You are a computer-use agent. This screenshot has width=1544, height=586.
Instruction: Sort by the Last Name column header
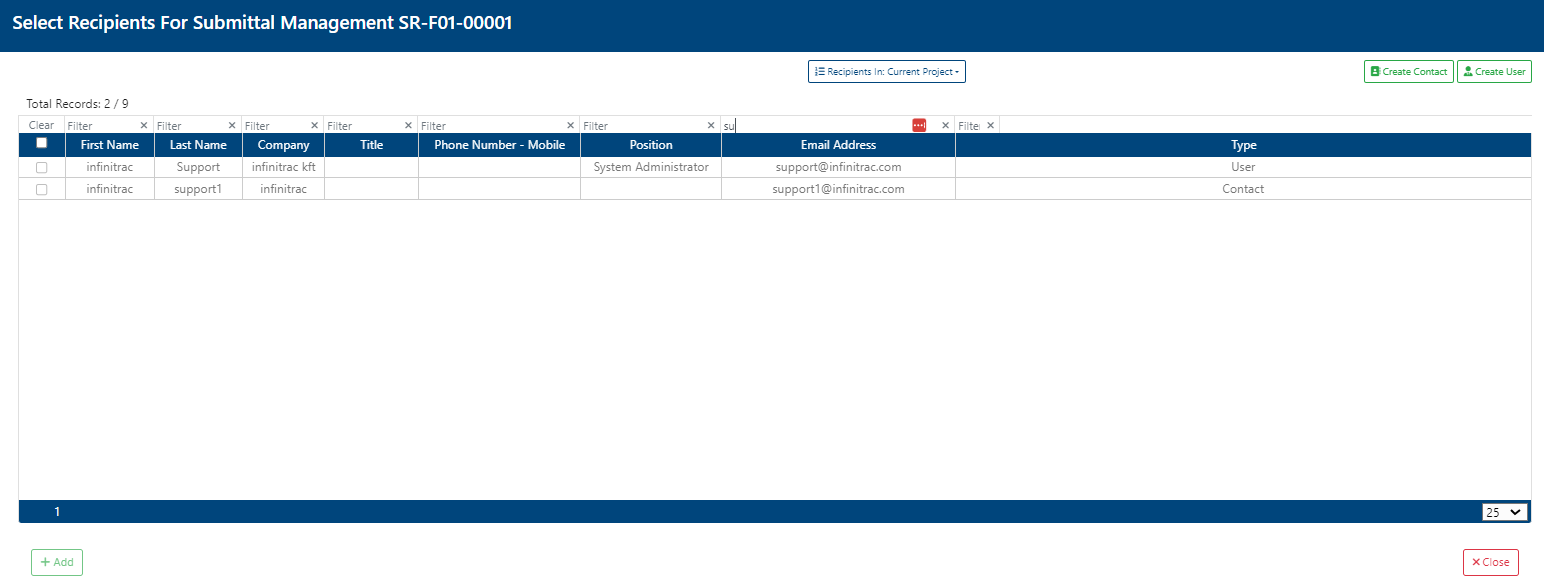pos(198,145)
